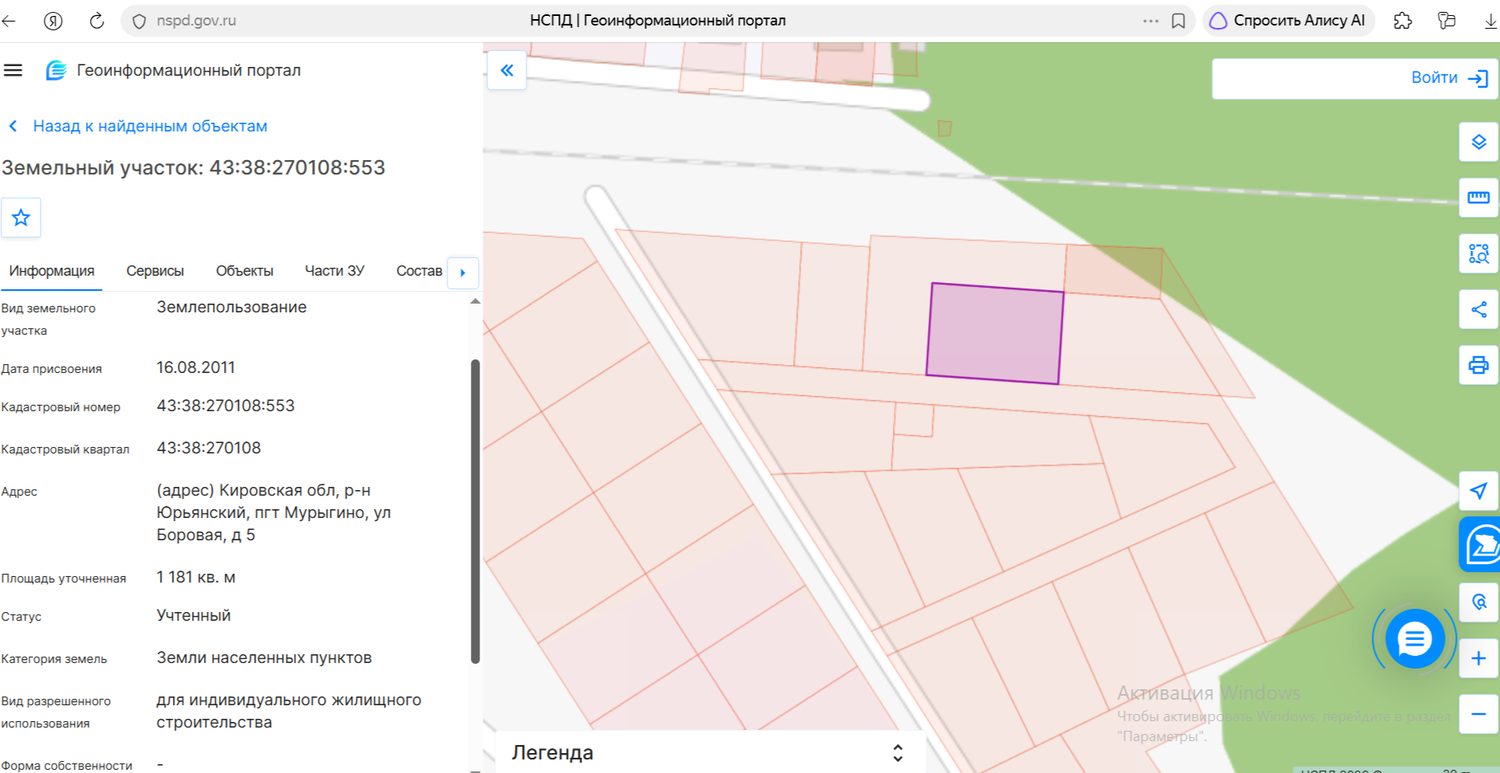Click the browser back arrow
The height and width of the screenshot is (773, 1500).
click(x=9, y=20)
